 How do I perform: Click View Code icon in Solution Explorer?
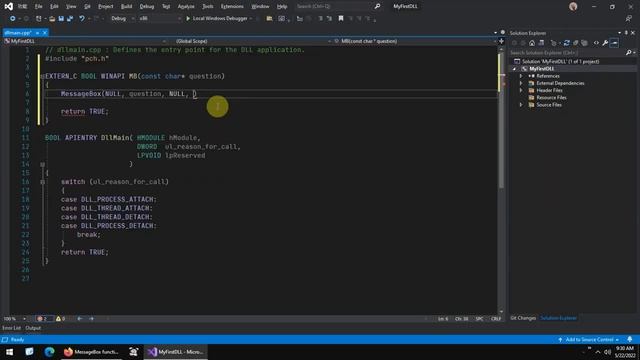pyautogui.click(x=596, y=43)
